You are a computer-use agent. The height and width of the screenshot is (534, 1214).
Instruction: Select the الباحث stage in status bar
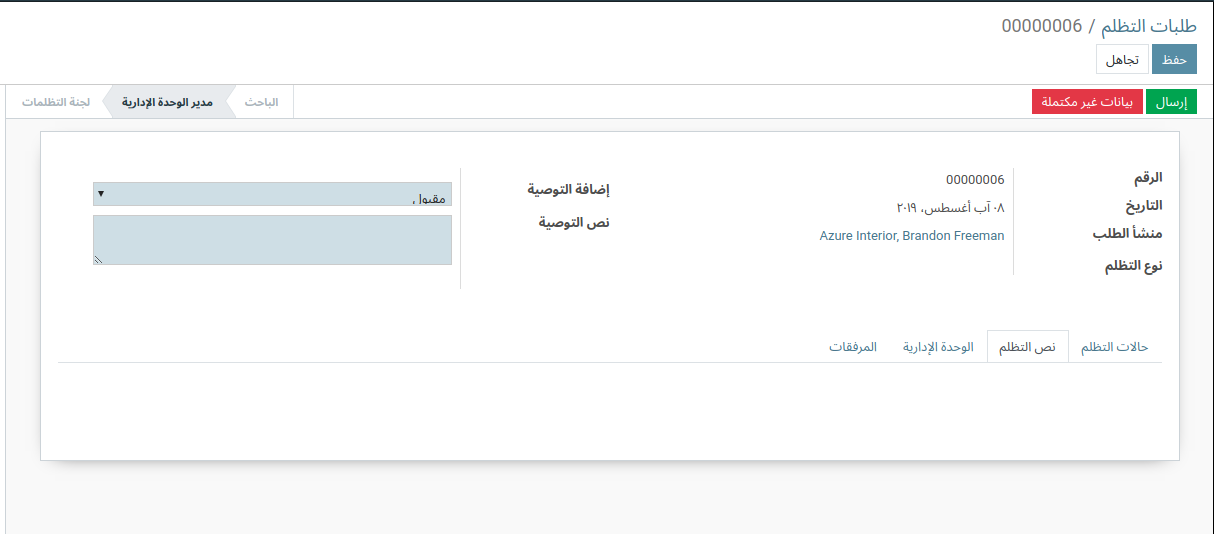tap(262, 102)
